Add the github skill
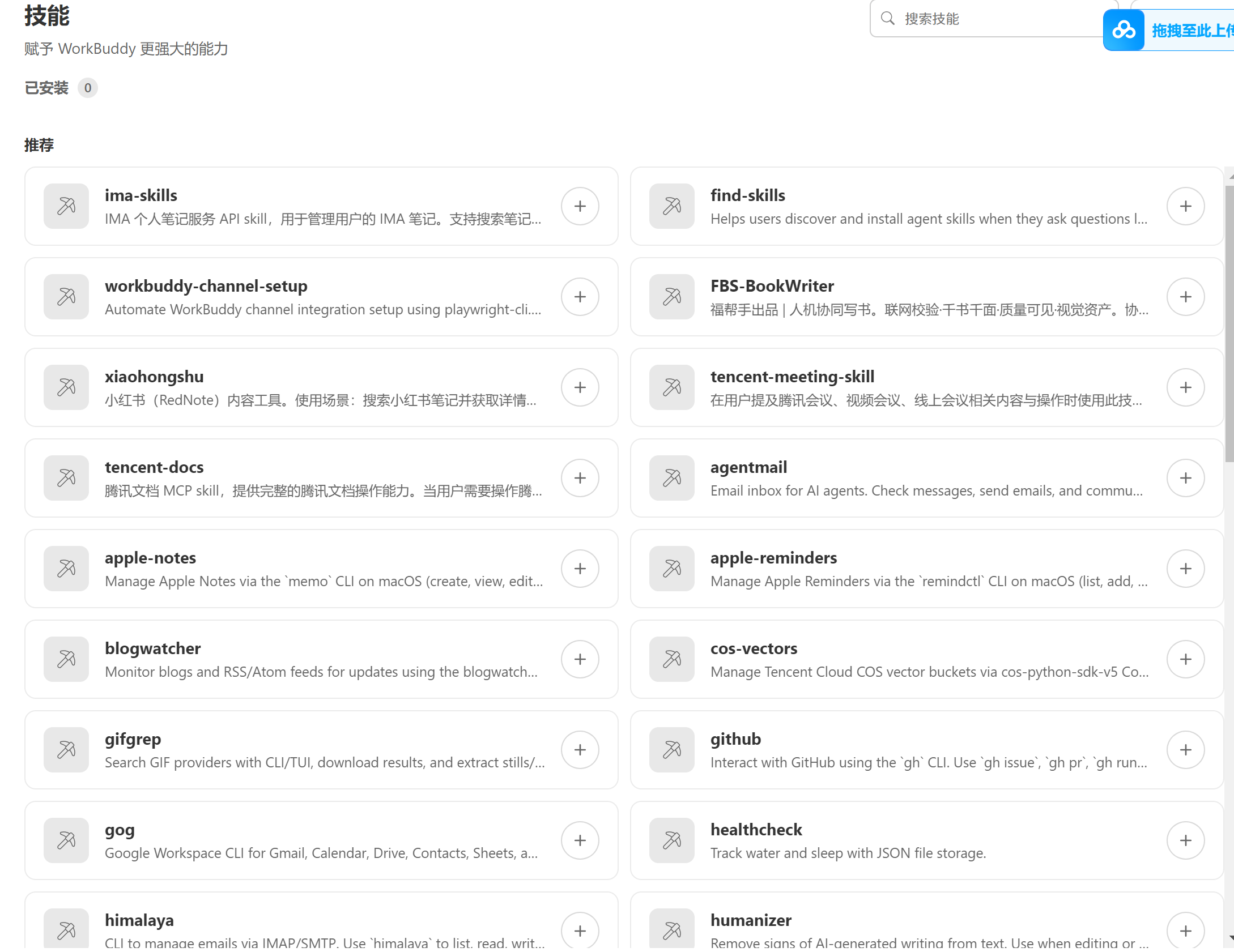Image resolution: width=1234 pixels, height=952 pixels. tap(1185, 750)
